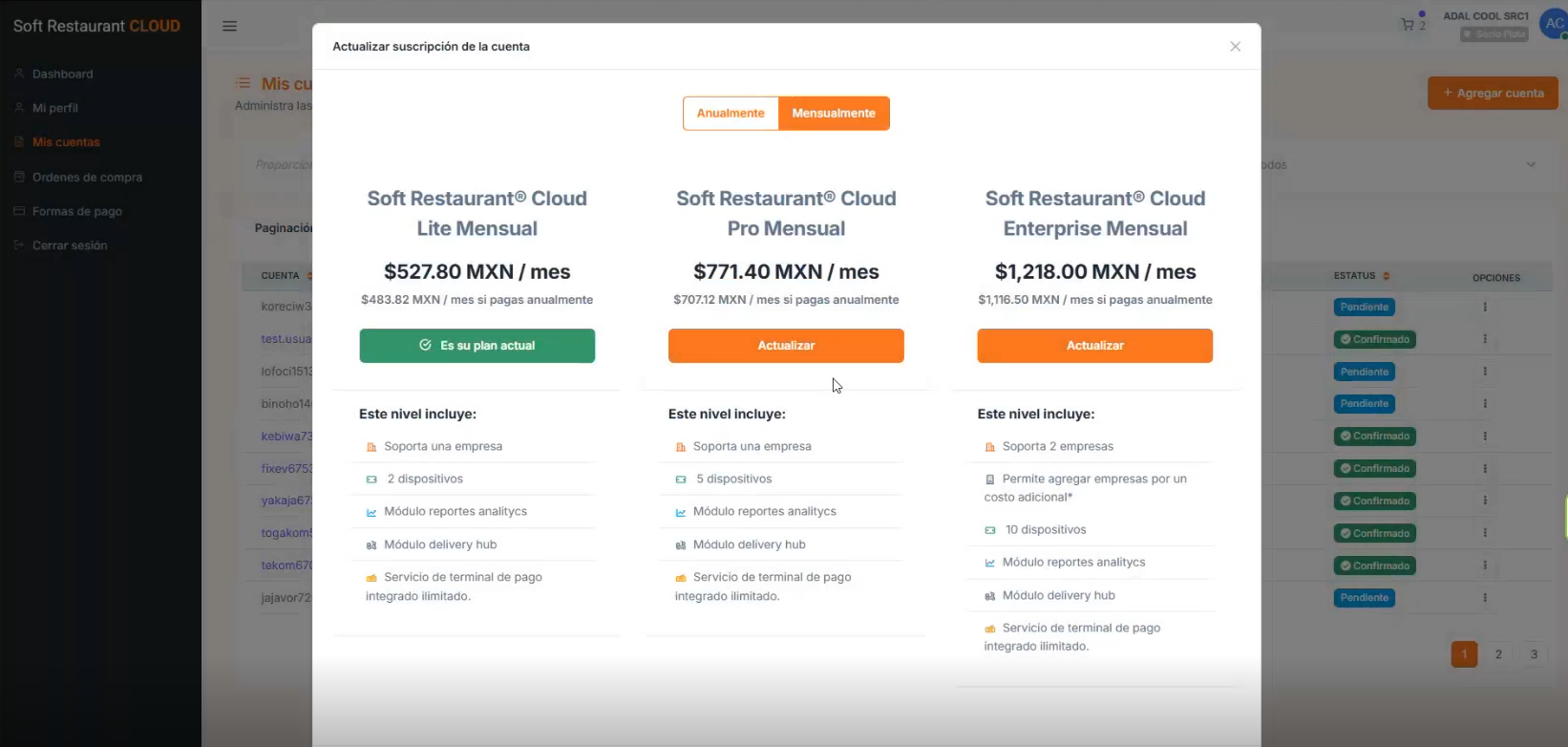Close the subscription update dialog
The image size is (1568, 747).
tap(1235, 46)
